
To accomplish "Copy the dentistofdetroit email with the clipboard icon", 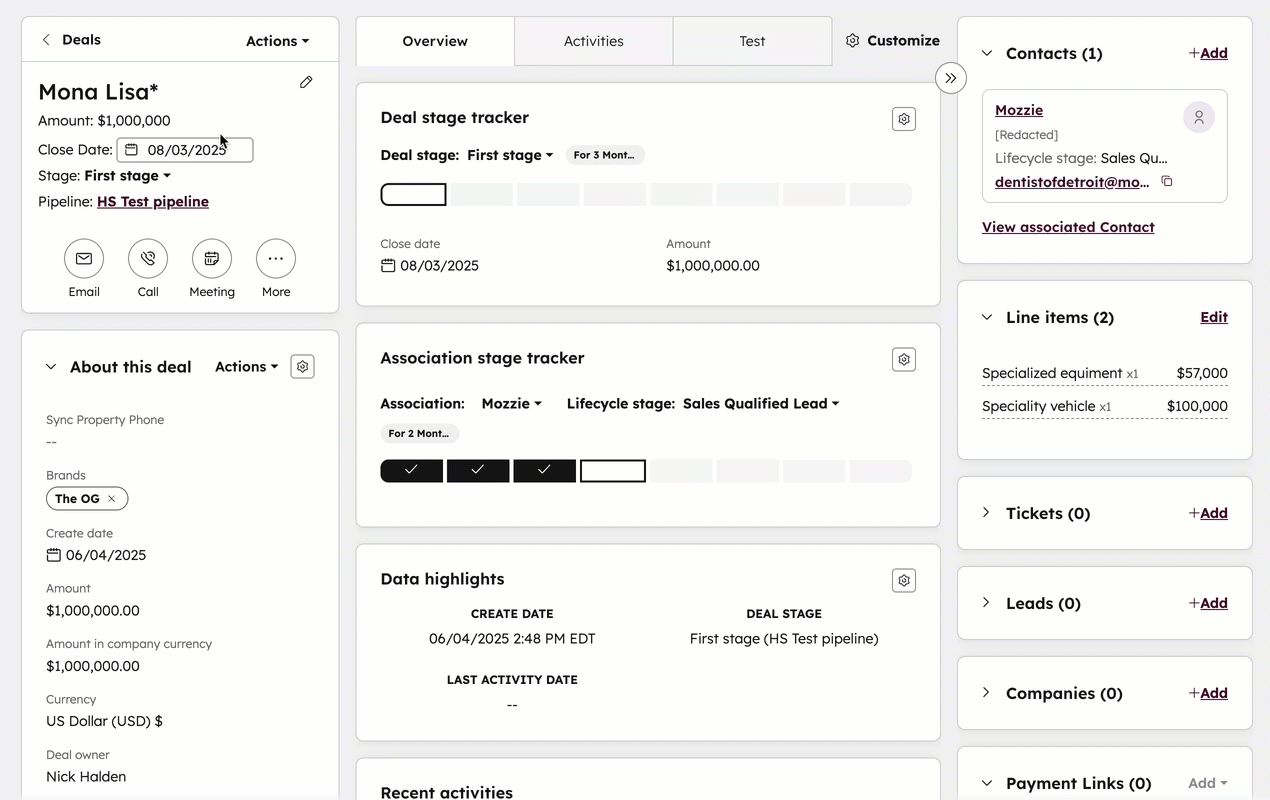I will point(1166,182).
